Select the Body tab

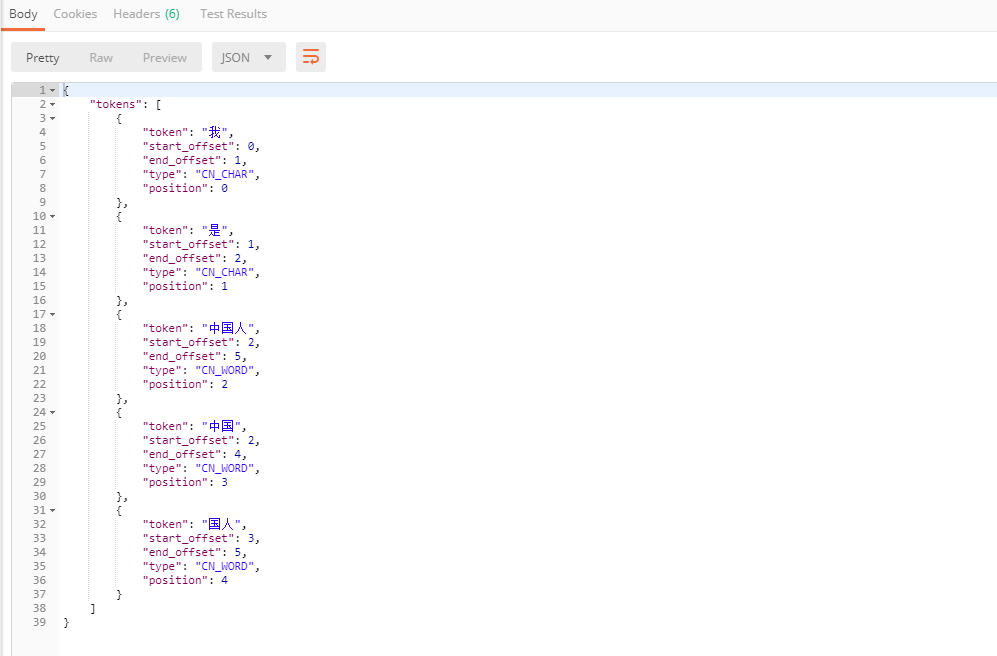[23, 14]
